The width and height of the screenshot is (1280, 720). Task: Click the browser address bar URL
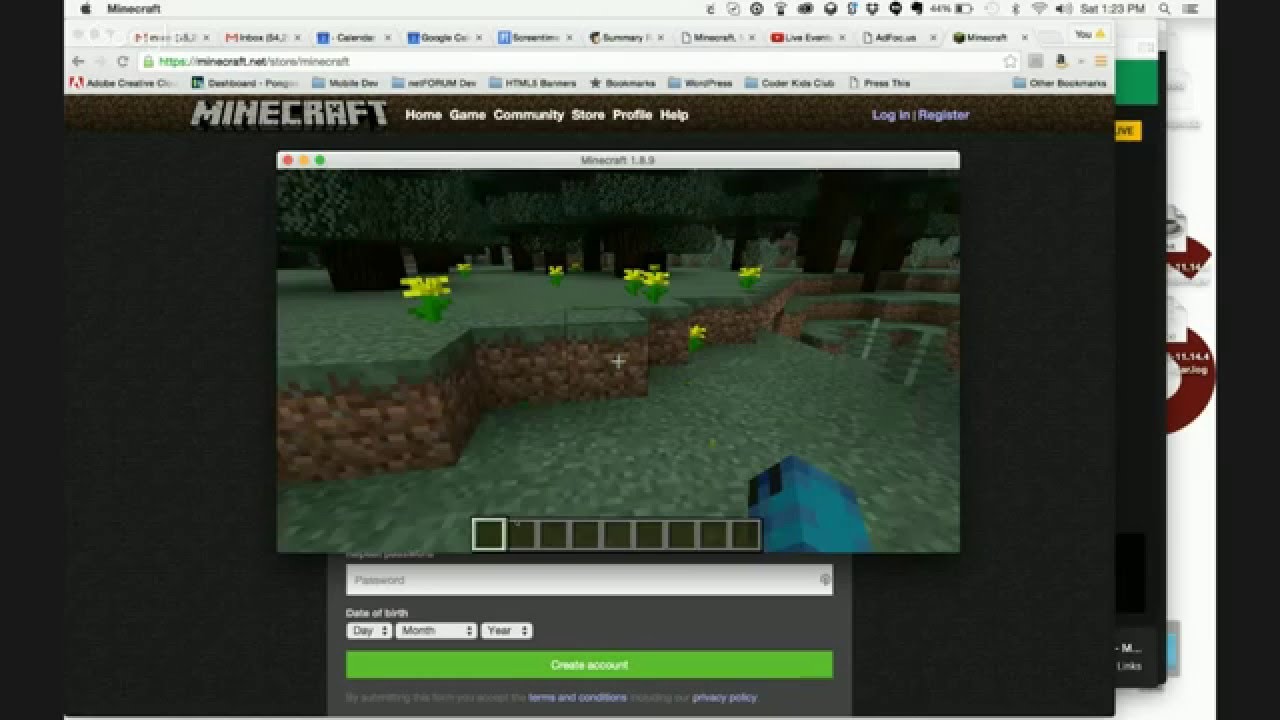(254, 61)
